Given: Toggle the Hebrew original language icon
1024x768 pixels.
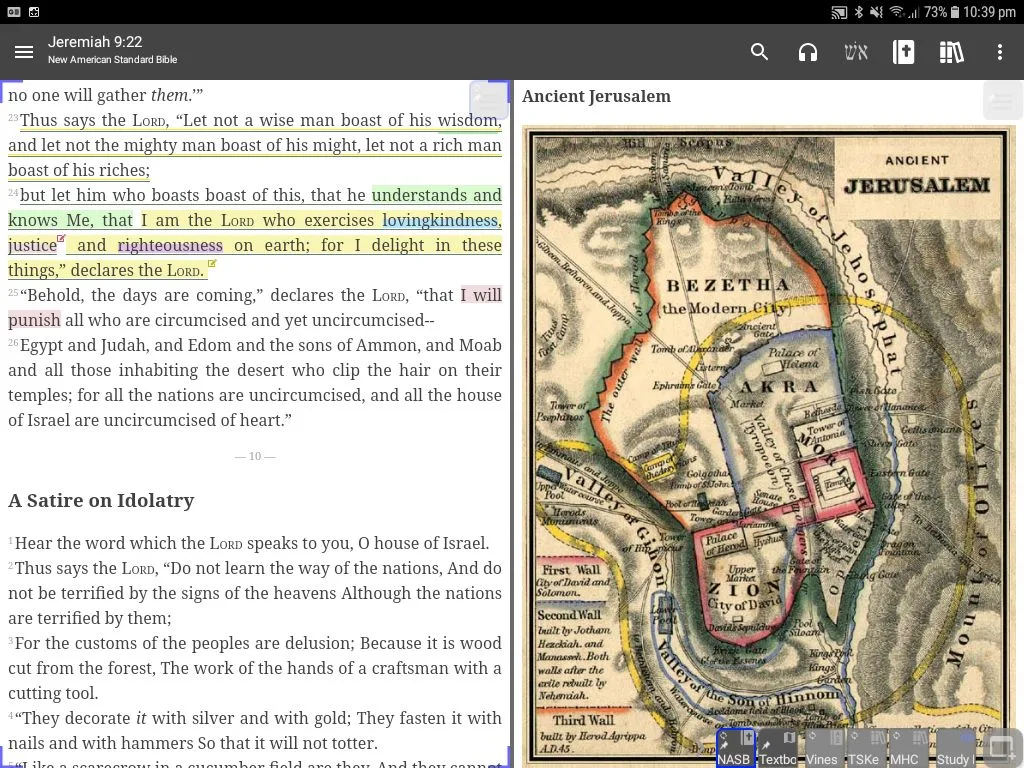Looking at the screenshot, I should (x=856, y=52).
